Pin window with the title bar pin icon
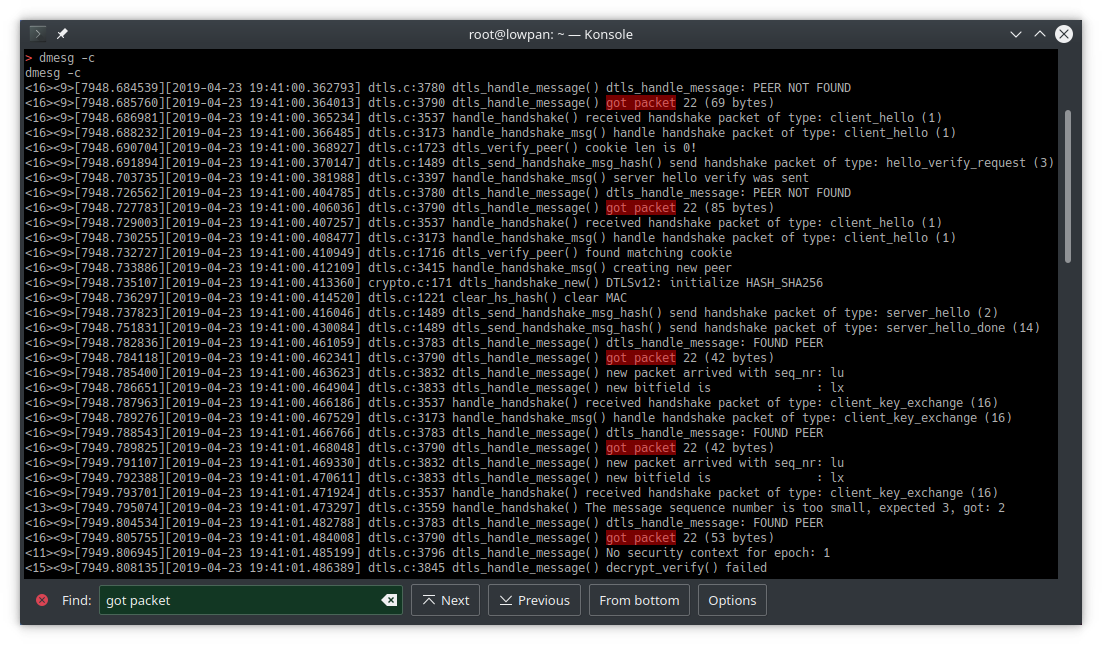 point(62,34)
